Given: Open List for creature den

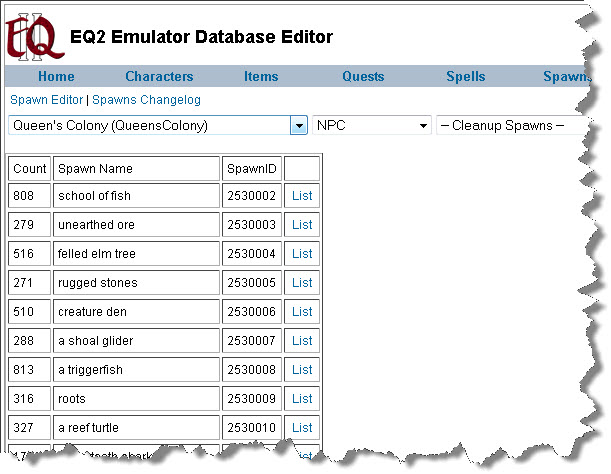Looking at the screenshot, I should pos(302,312).
